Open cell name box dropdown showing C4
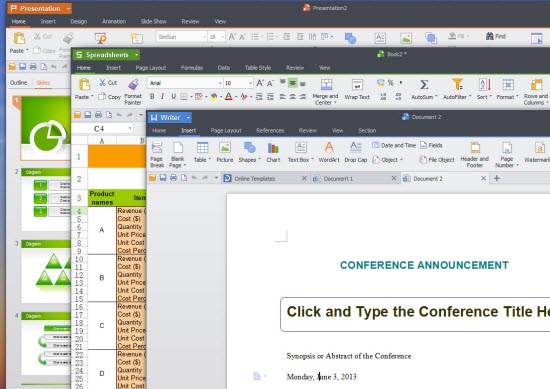Viewport: 550px width, 389px height. pos(130,128)
